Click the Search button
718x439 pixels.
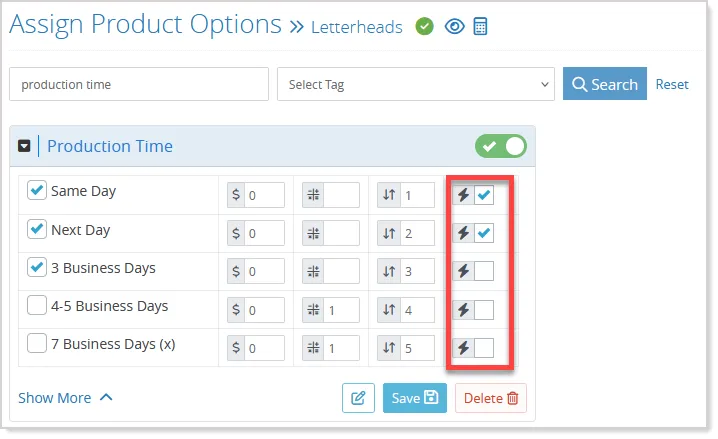point(605,84)
